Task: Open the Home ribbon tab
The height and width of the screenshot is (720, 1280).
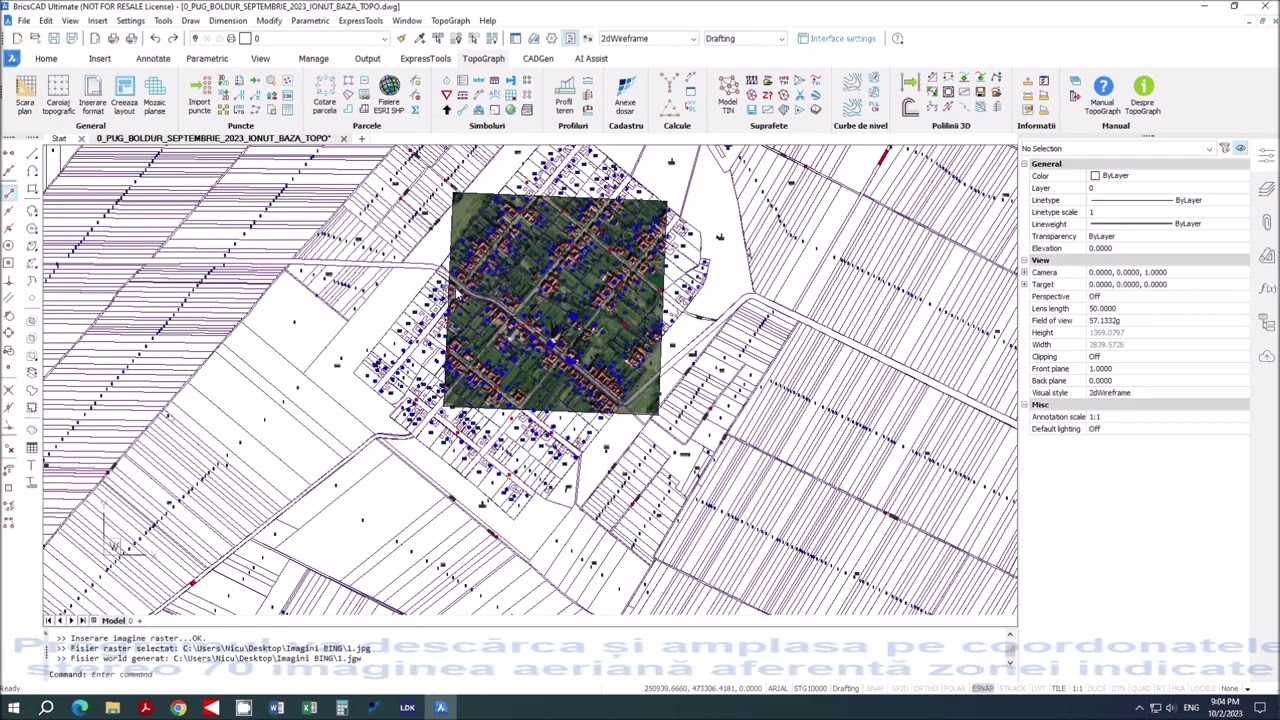Action: point(46,58)
